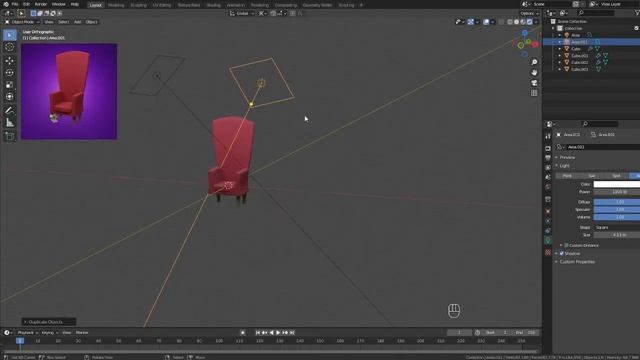The image size is (640, 360).
Task: Switch to rendered viewport shading
Action: click(529, 22)
